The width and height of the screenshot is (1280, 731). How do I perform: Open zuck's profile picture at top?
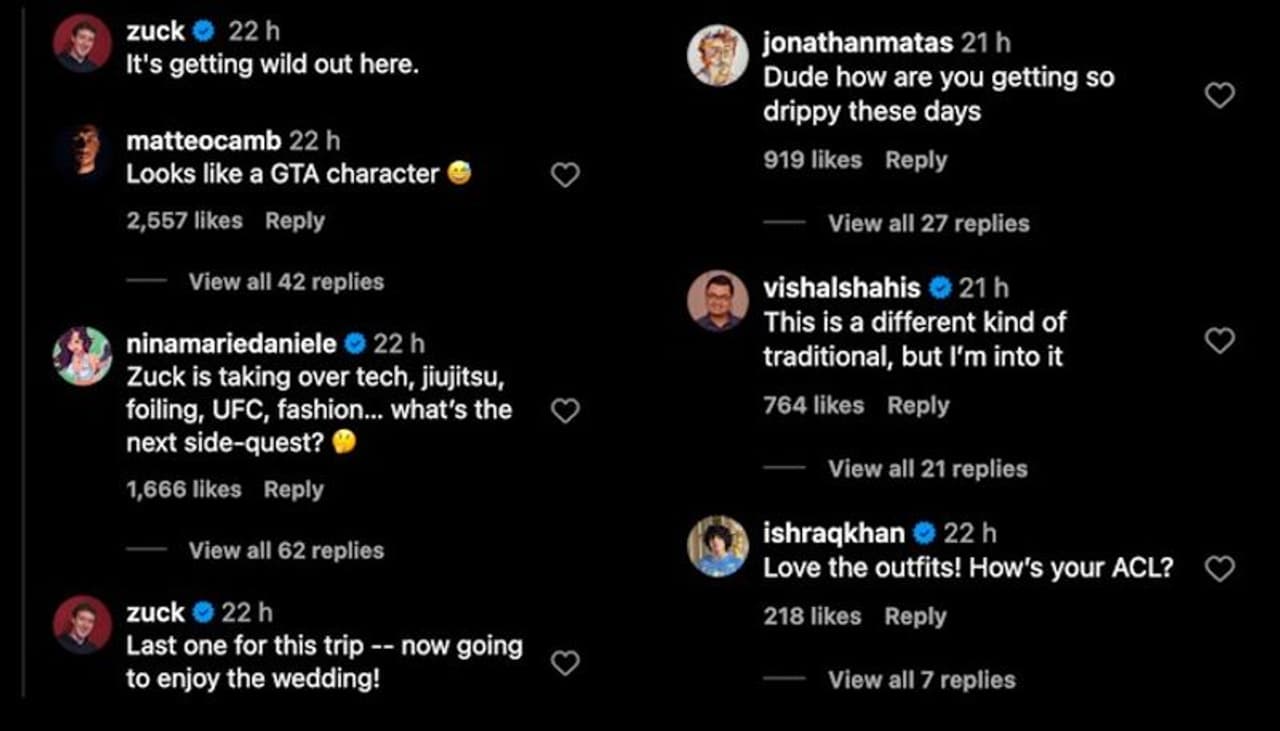pos(83,43)
